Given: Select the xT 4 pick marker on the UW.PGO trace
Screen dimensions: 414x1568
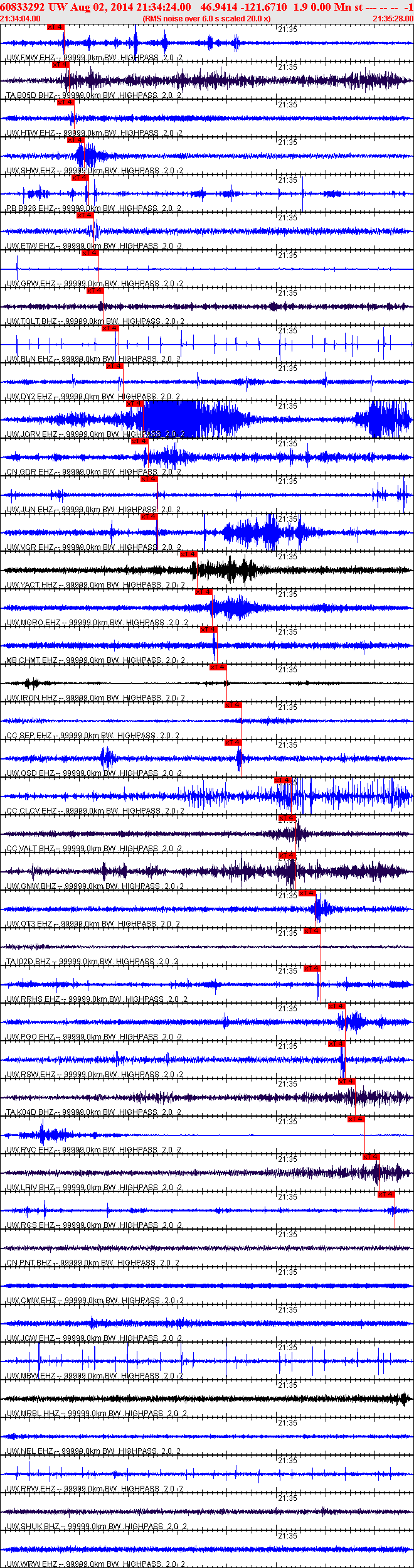Looking at the screenshot, I should click(x=337, y=1006).
